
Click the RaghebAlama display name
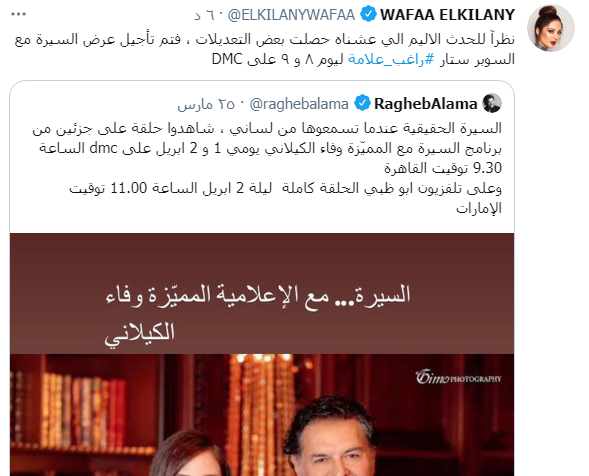tap(426, 104)
